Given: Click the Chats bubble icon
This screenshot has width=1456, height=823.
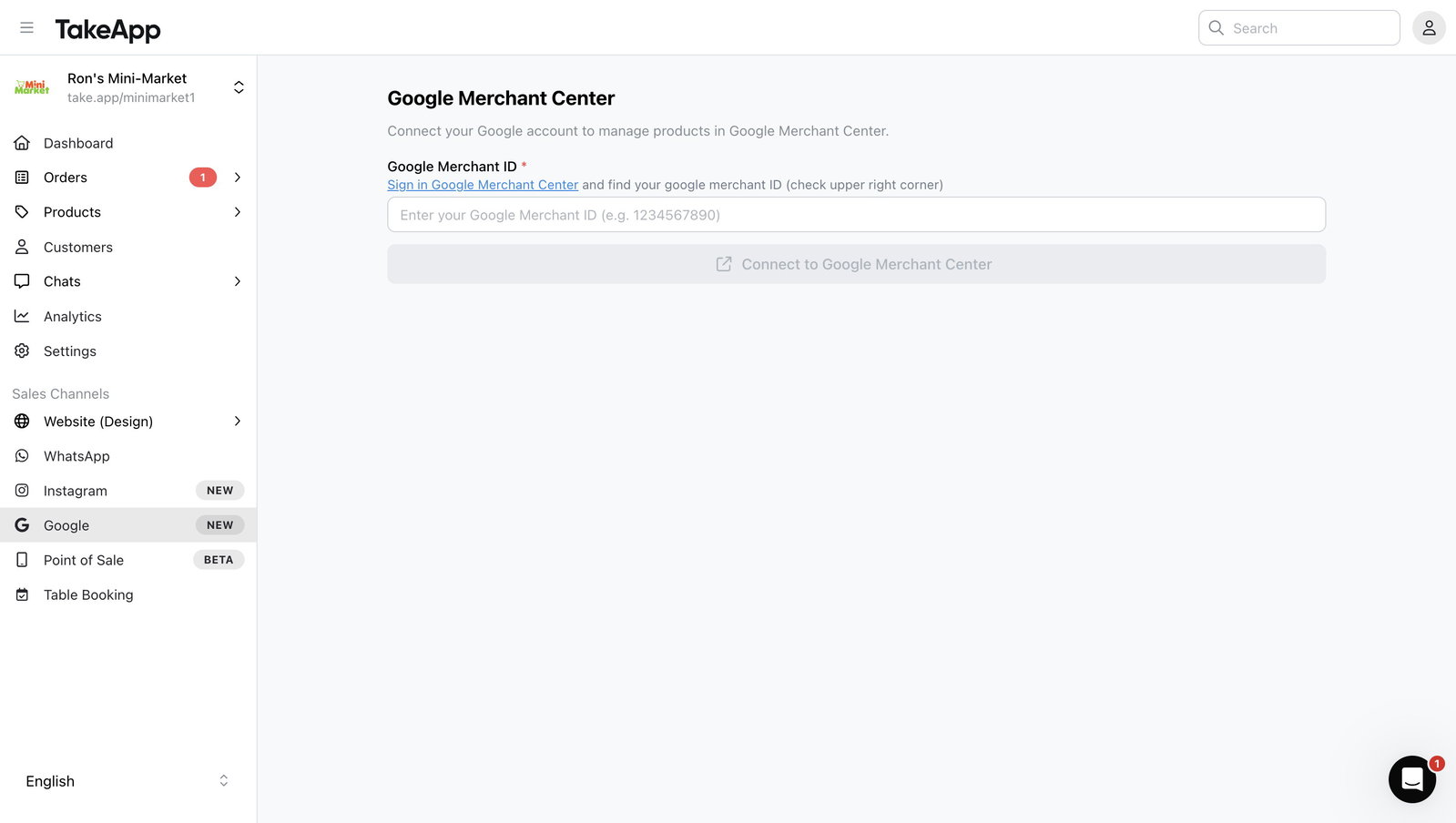Looking at the screenshot, I should click(x=22, y=281).
